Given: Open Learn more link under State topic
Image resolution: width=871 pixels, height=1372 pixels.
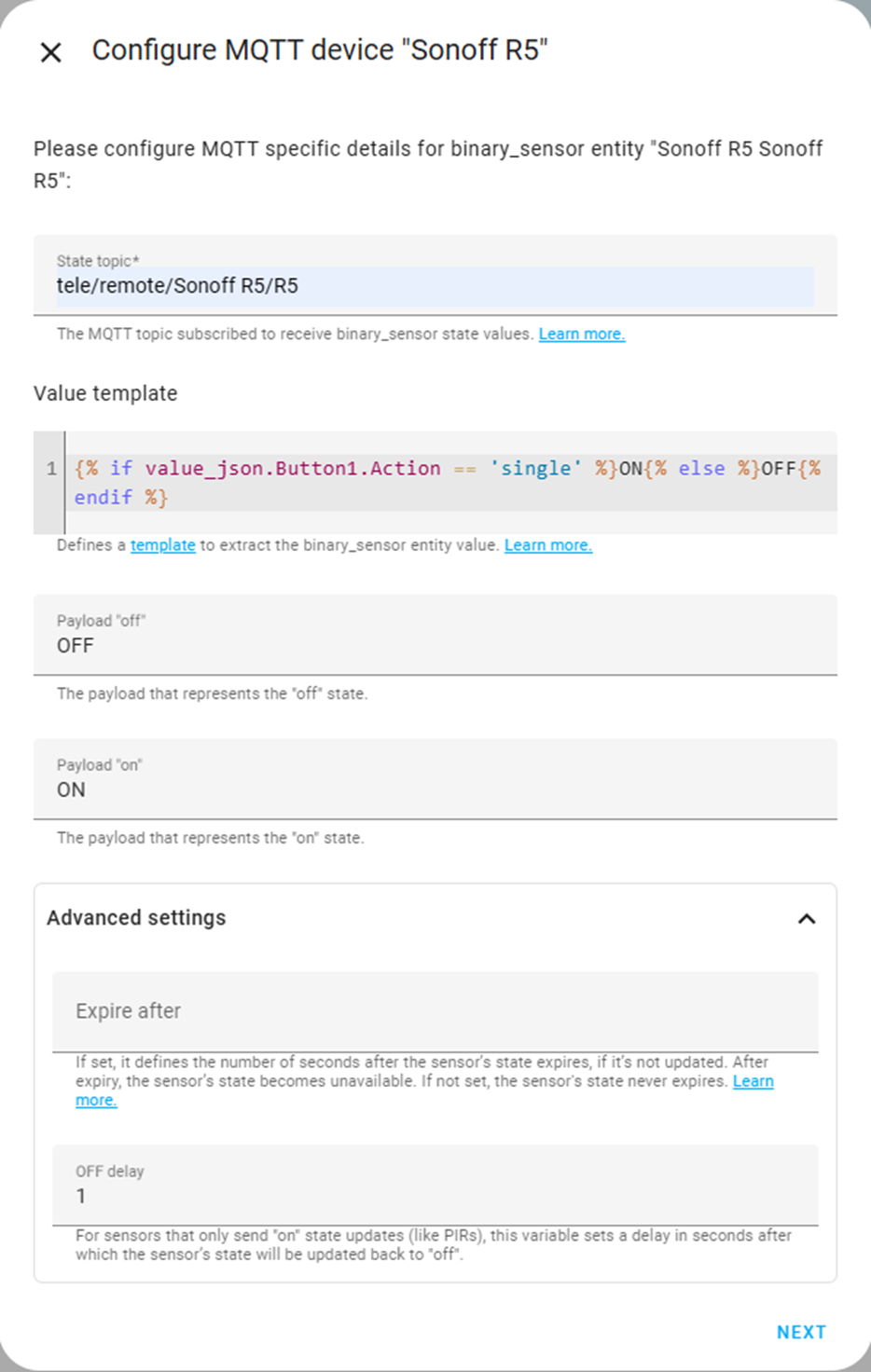Looking at the screenshot, I should tap(582, 334).
